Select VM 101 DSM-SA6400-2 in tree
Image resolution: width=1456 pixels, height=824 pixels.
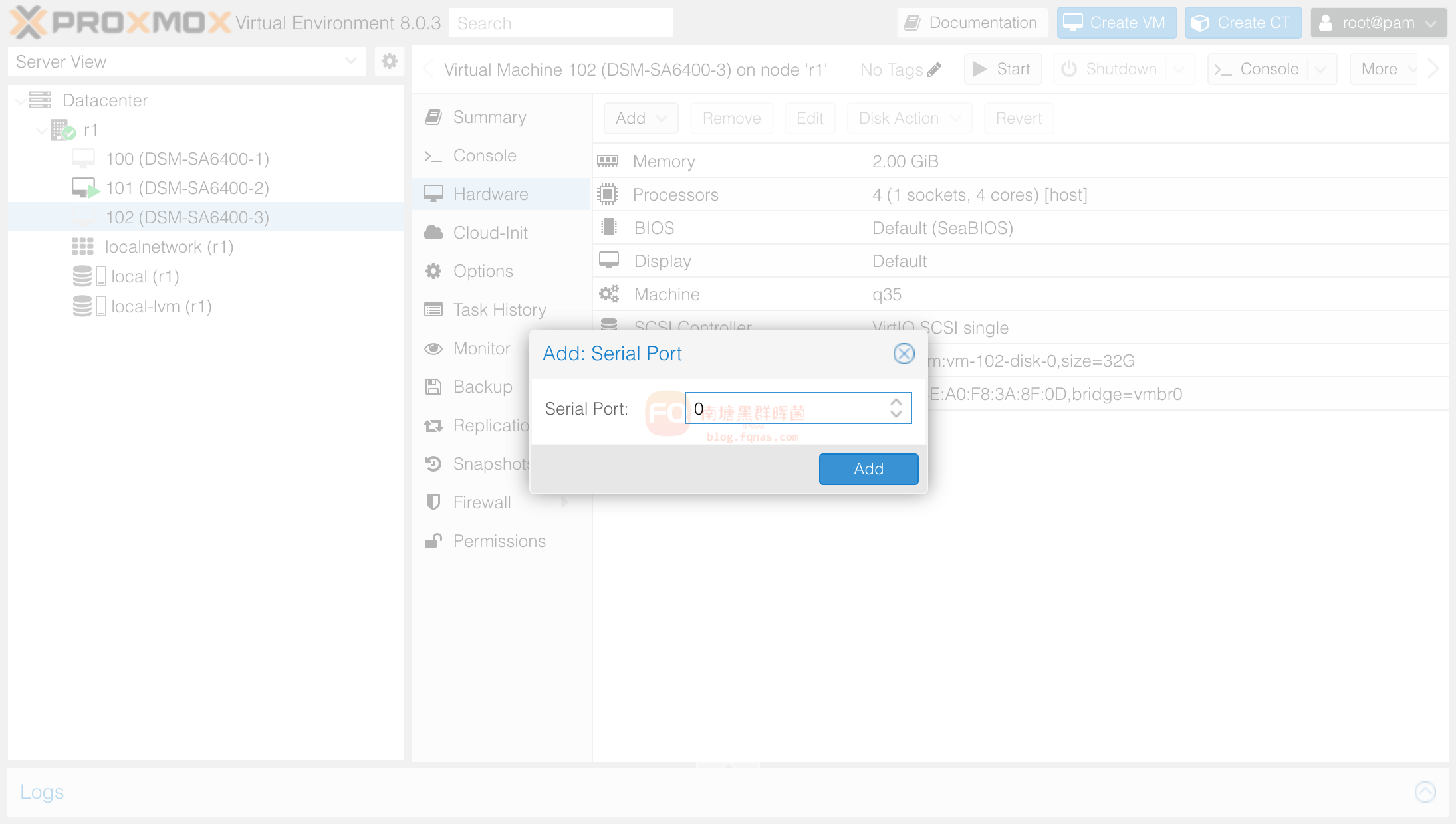(x=187, y=188)
